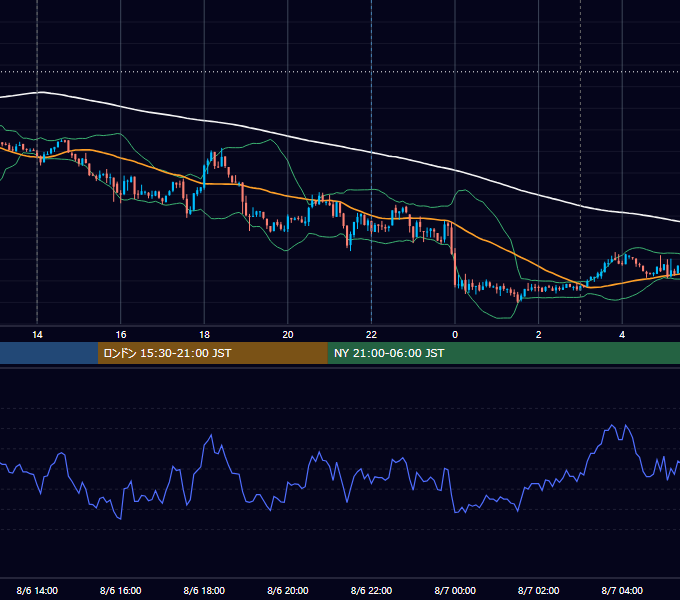Click the 8/6 20:00 date label
This screenshot has width=680, height=600.
[x=288, y=590]
